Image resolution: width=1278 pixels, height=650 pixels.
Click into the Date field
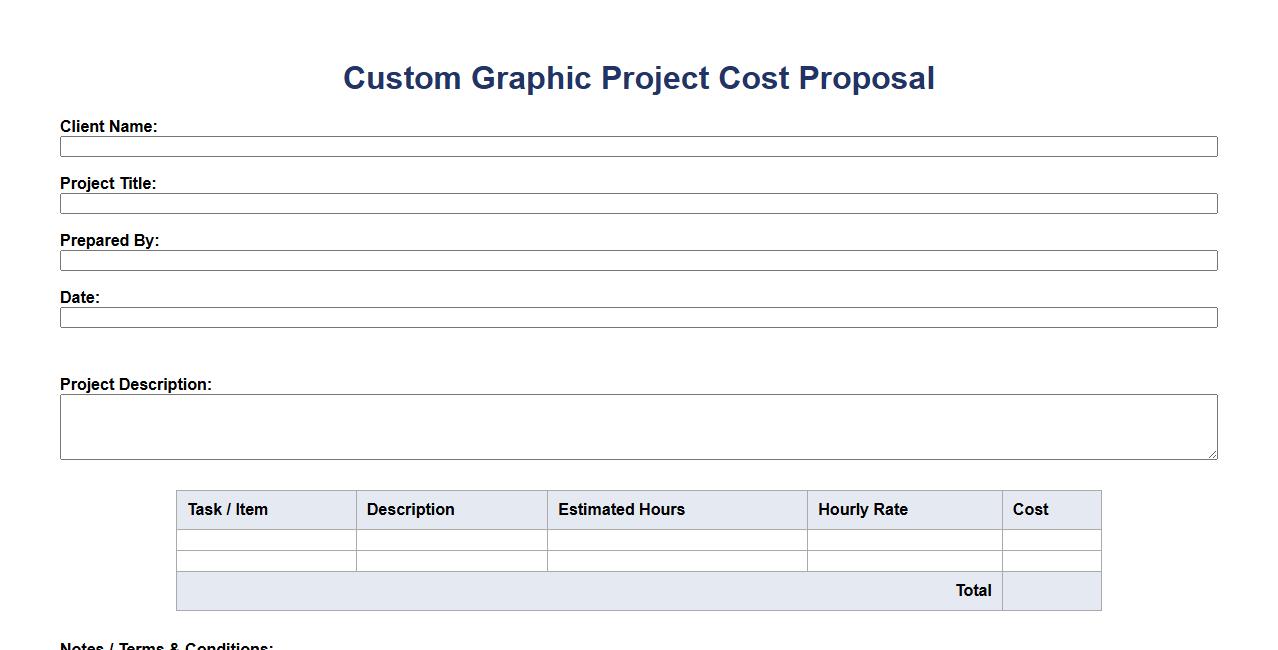coord(638,318)
